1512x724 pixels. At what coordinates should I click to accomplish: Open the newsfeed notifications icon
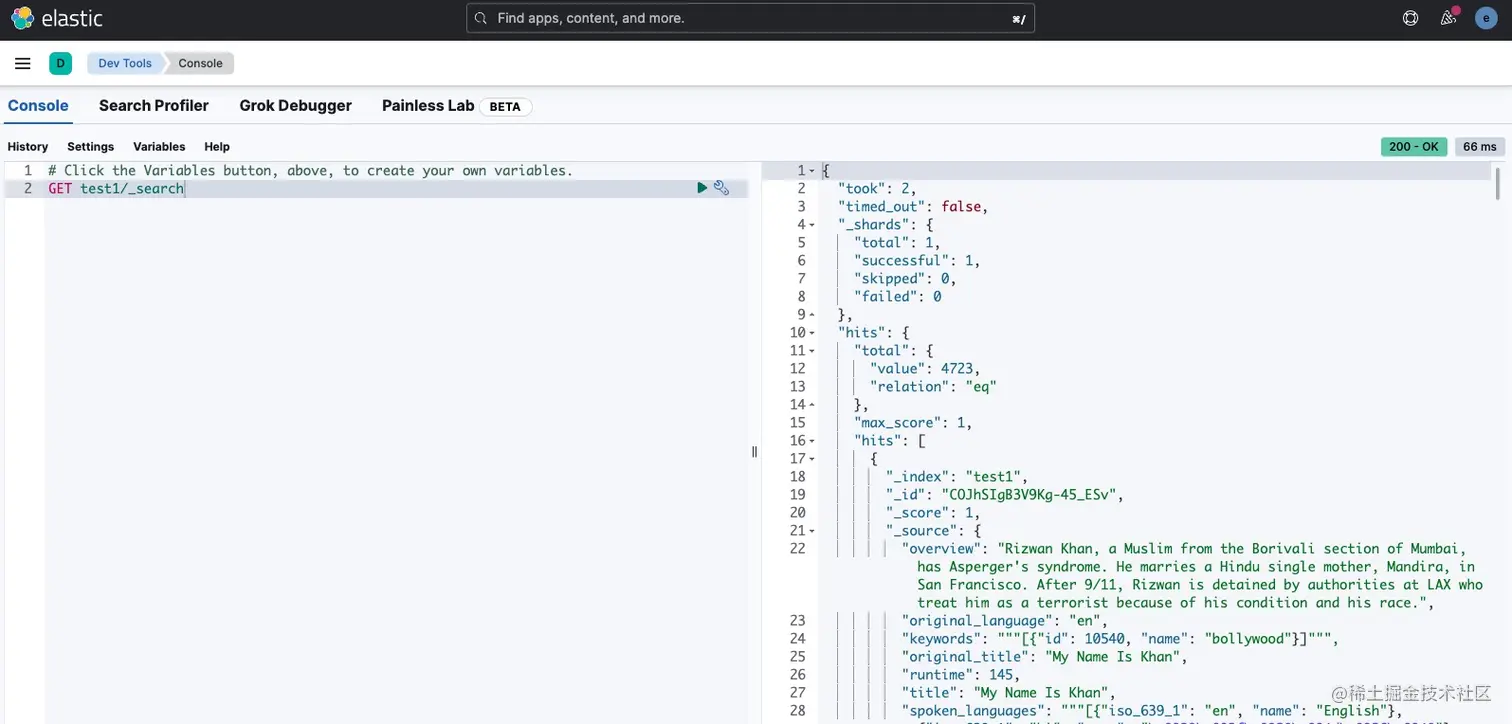pos(1448,18)
